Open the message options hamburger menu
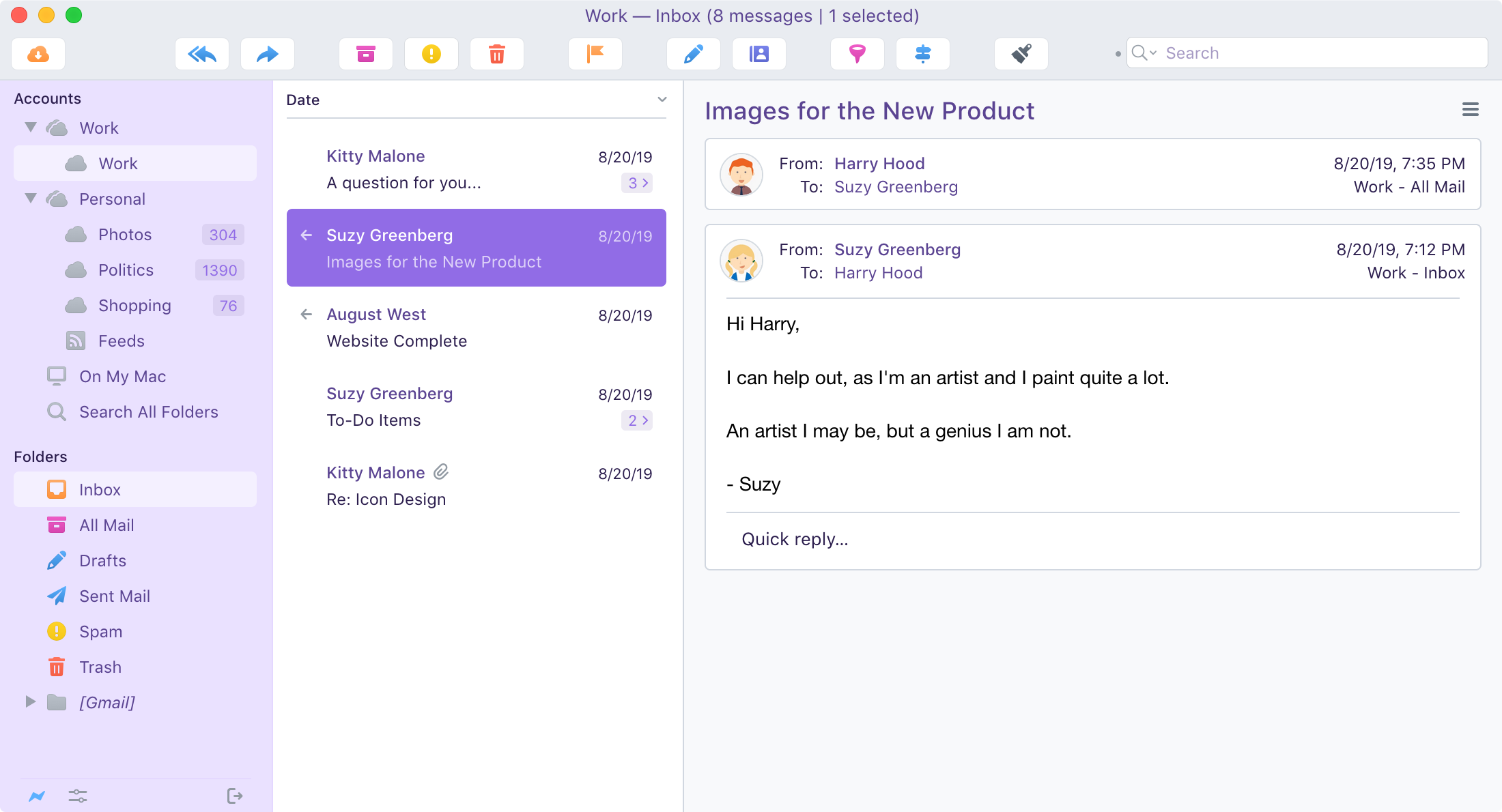 pos(1470,108)
